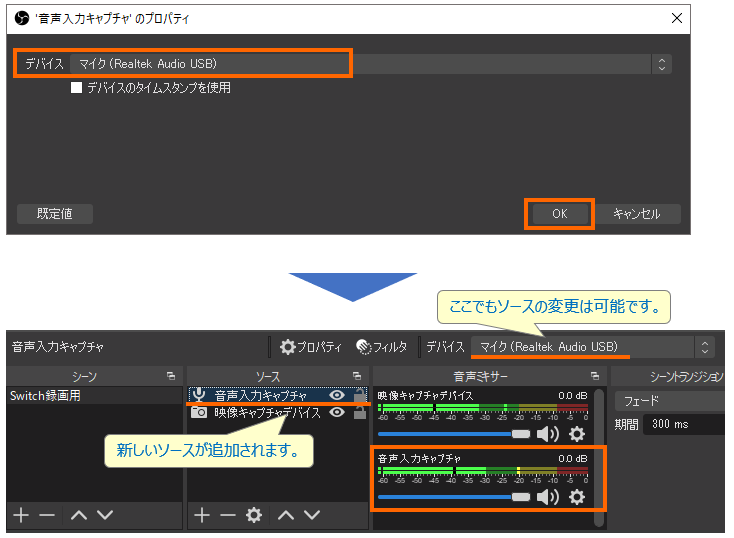
Task: Toggle visibility of 映像キャプチャデバイス source
Action: click(x=337, y=413)
